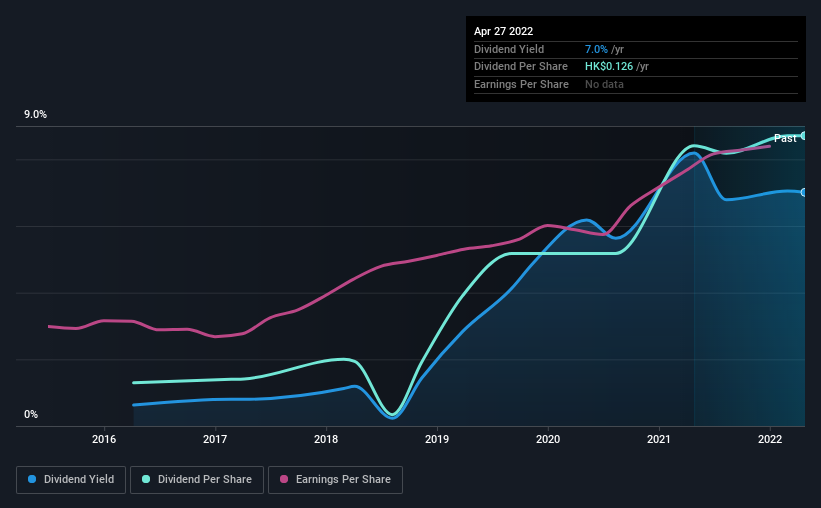Image resolution: width=821 pixels, height=508 pixels.
Task: Click the 7.0% dividend yield value in tooltip
Action: click(596, 49)
